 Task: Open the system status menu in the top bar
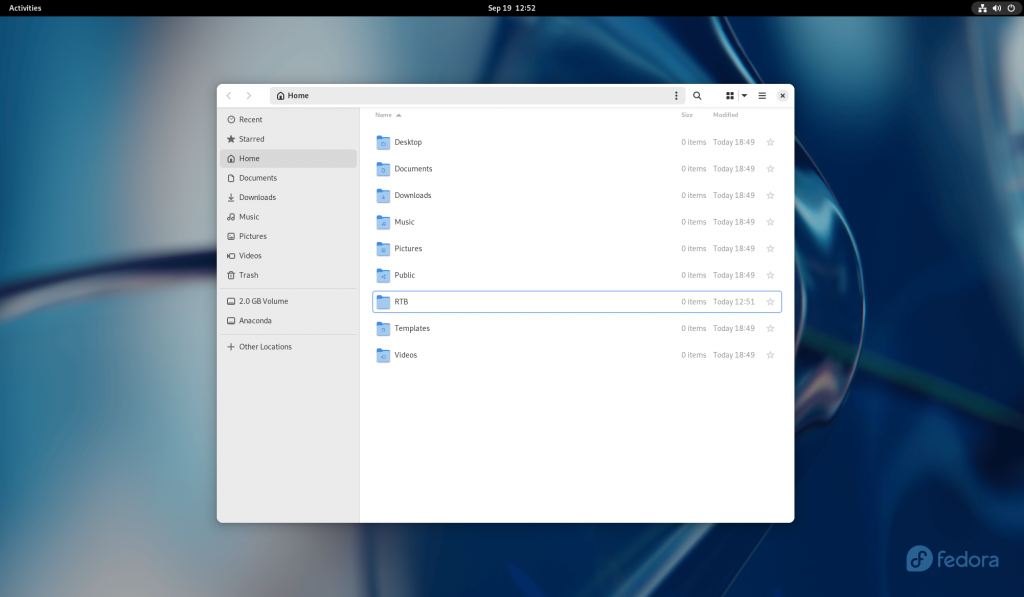pos(995,8)
